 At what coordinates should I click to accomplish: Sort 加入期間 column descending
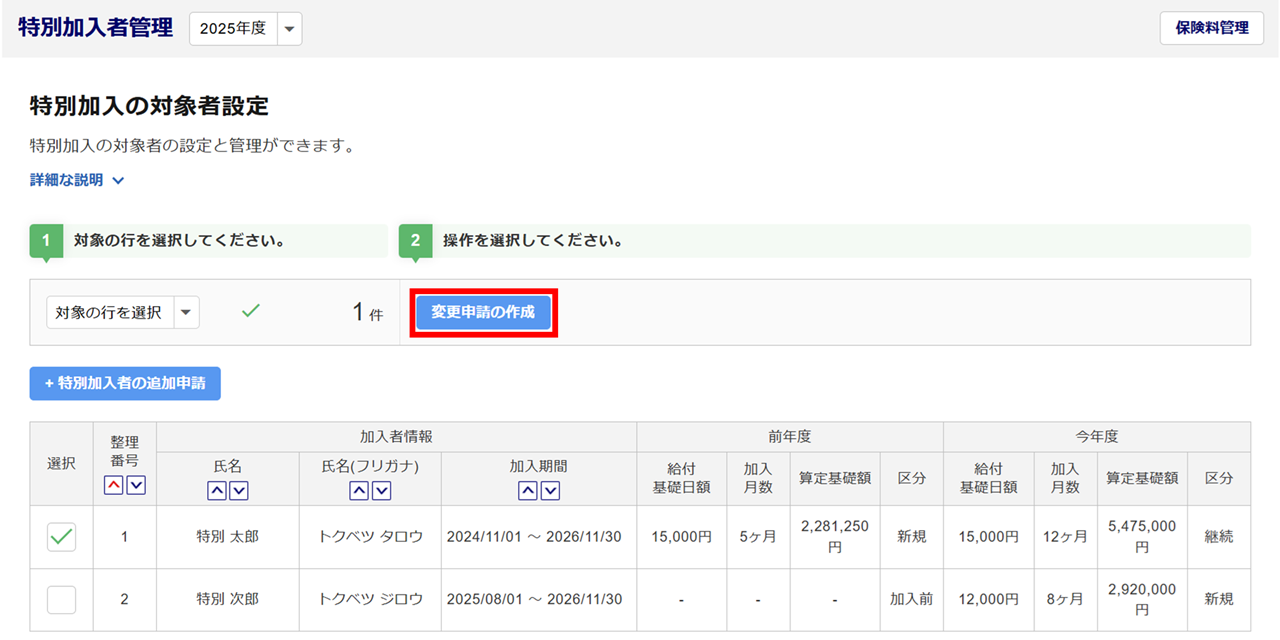(x=550, y=491)
